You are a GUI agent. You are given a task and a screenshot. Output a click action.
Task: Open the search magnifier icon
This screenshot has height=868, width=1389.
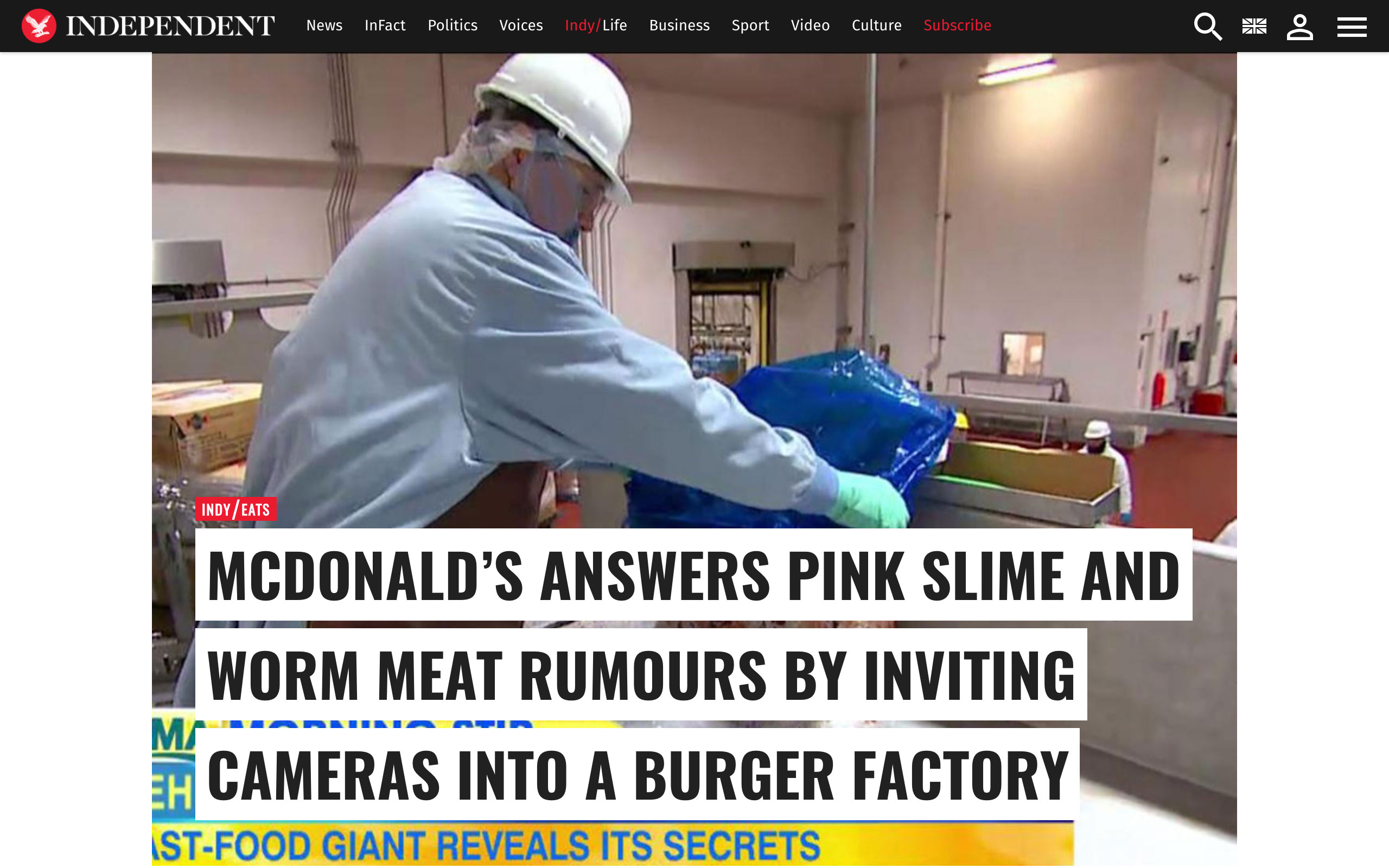point(1208,27)
